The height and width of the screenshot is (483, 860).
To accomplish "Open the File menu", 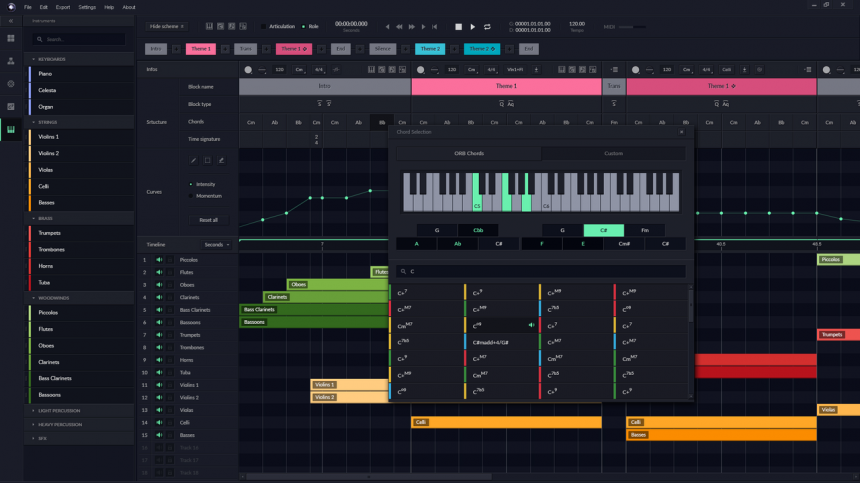I will click(x=27, y=7).
